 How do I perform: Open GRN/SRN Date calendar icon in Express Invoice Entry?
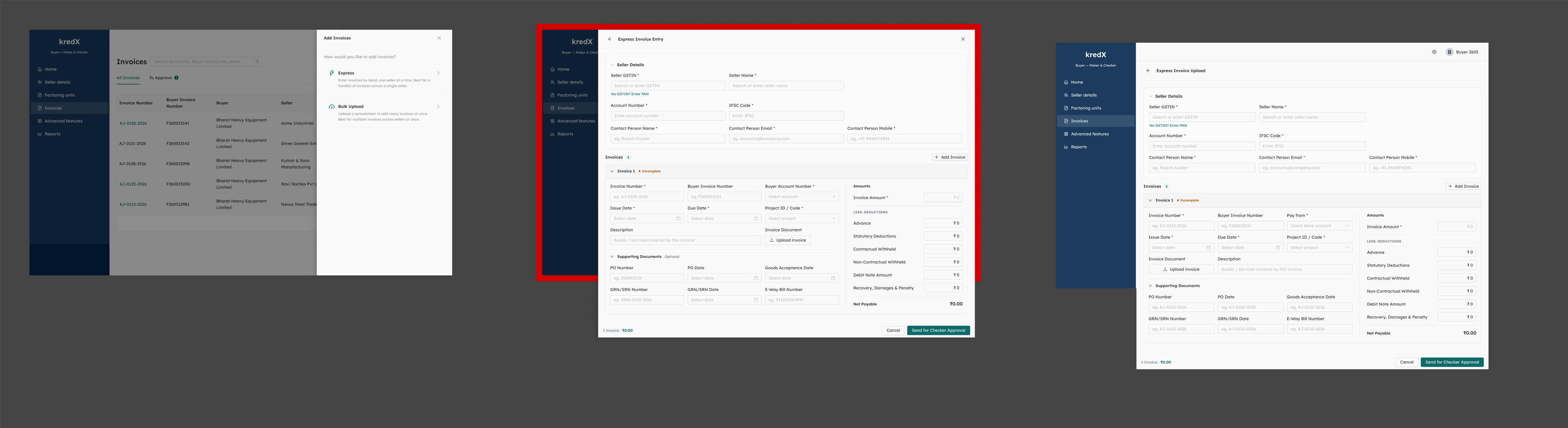pos(756,300)
